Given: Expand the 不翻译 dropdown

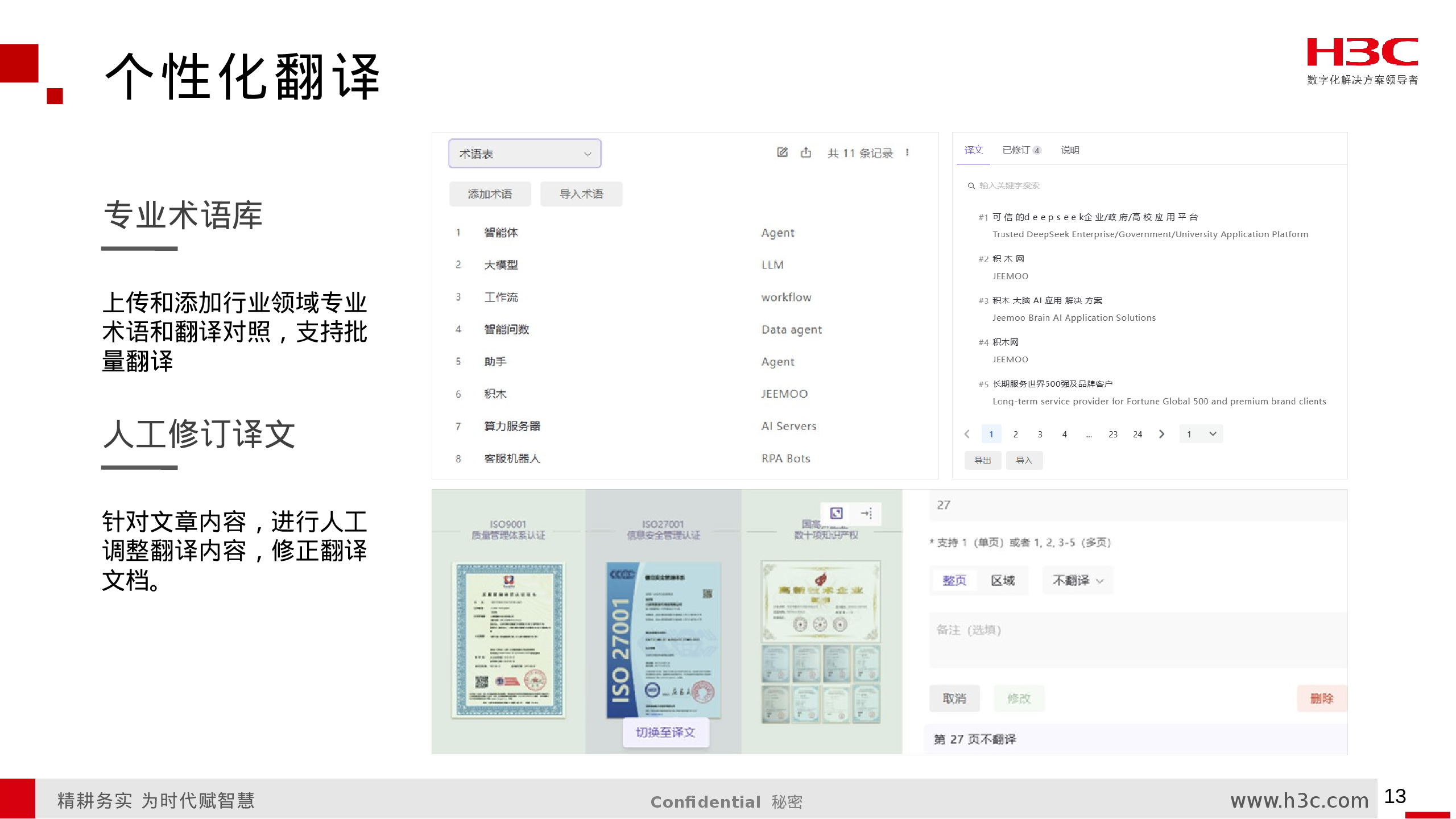Looking at the screenshot, I should pos(1077,581).
